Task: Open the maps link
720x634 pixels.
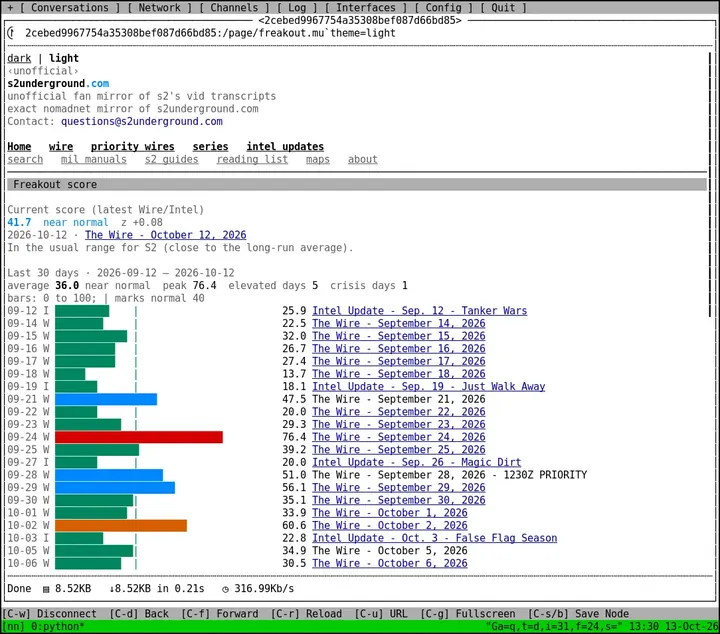Action: tap(318, 159)
